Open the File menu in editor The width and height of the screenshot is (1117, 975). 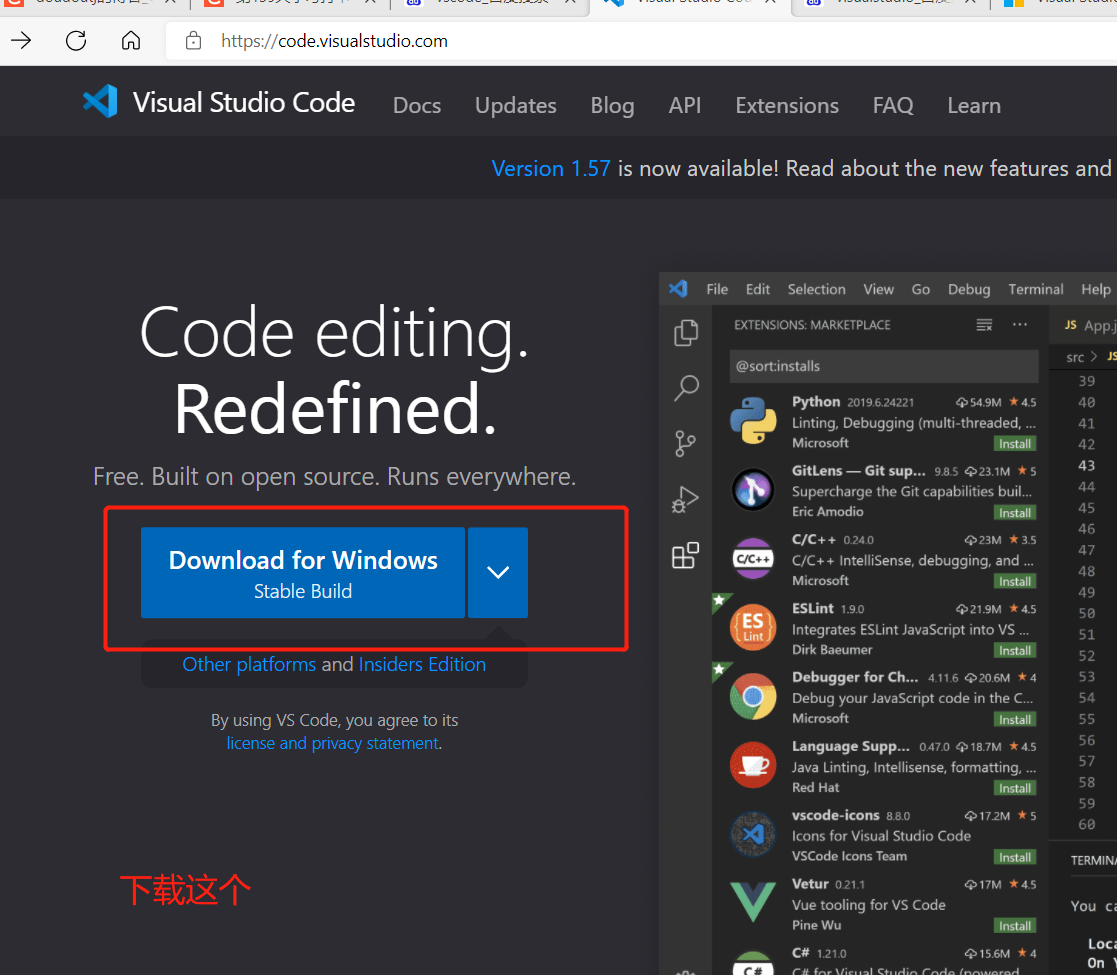(x=717, y=289)
